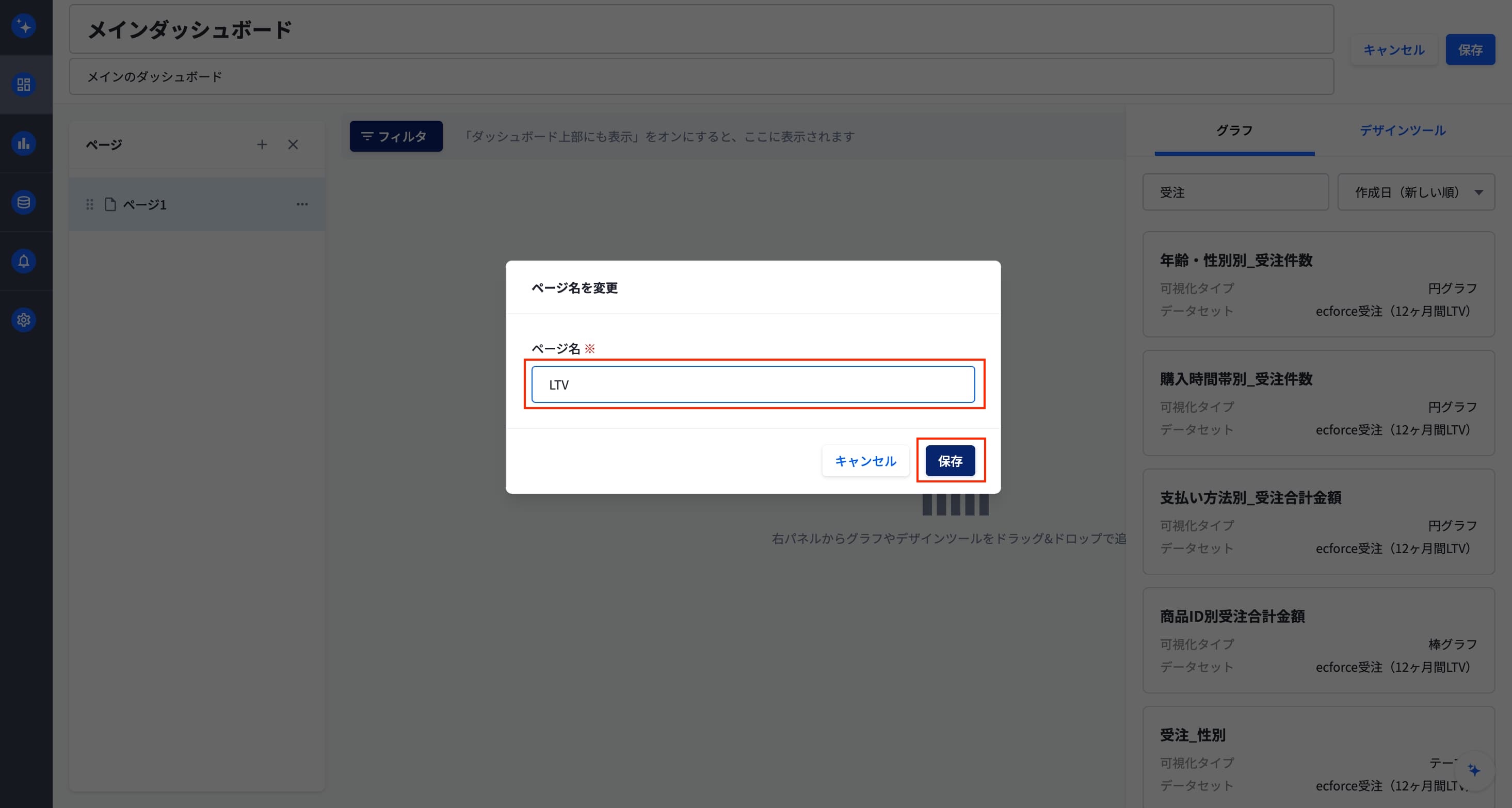Click the top-right キャンセル dashboard button
The image size is (1512, 808).
pos(1394,50)
